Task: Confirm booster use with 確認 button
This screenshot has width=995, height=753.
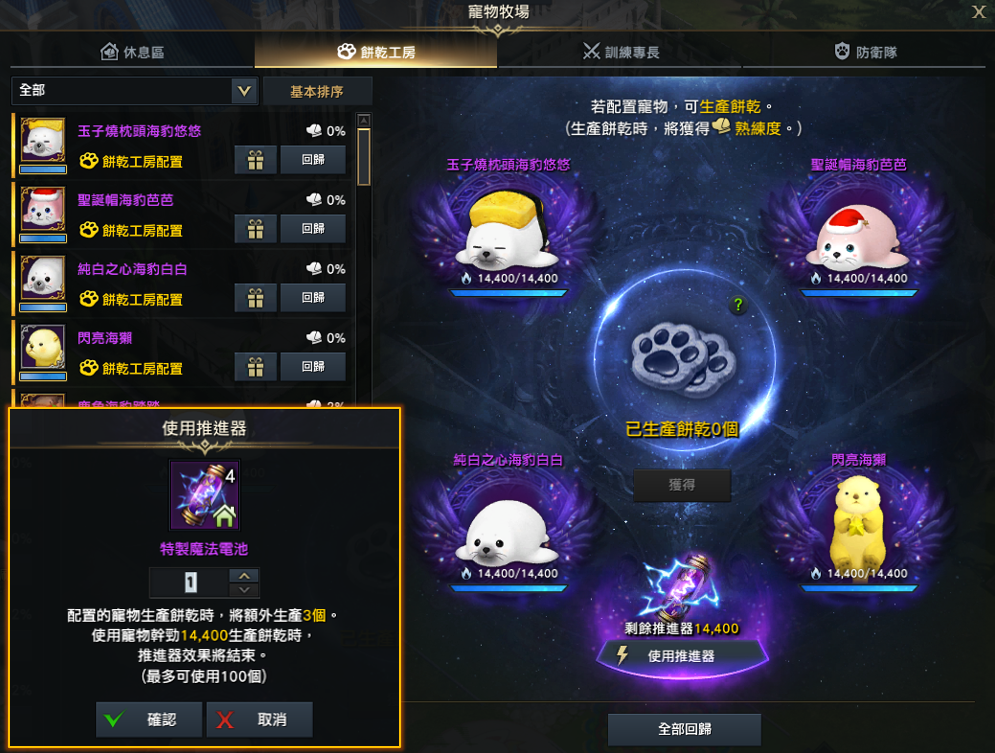Action: (148, 719)
